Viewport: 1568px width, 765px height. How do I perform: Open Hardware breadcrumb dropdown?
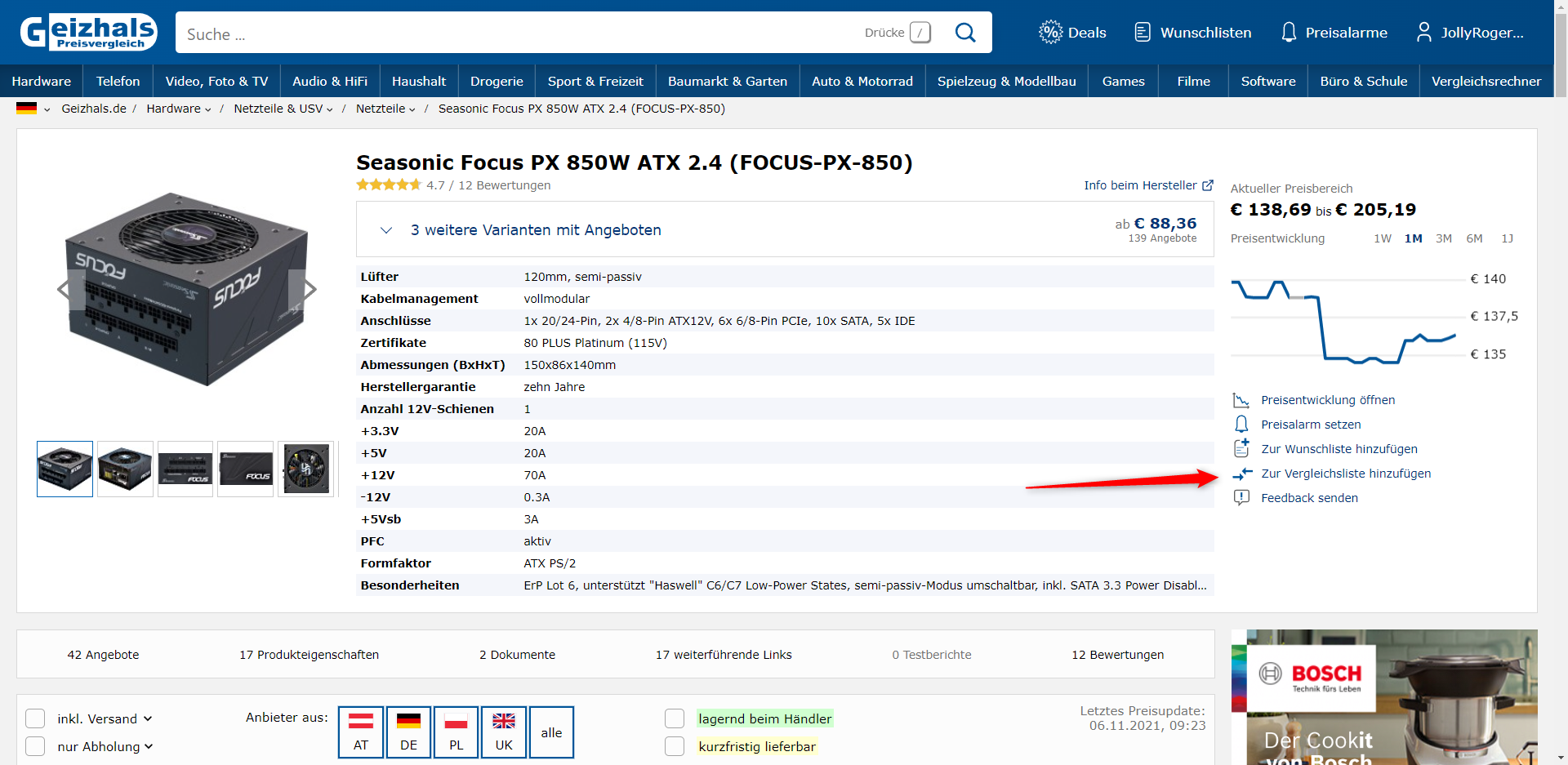tap(207, 109)
